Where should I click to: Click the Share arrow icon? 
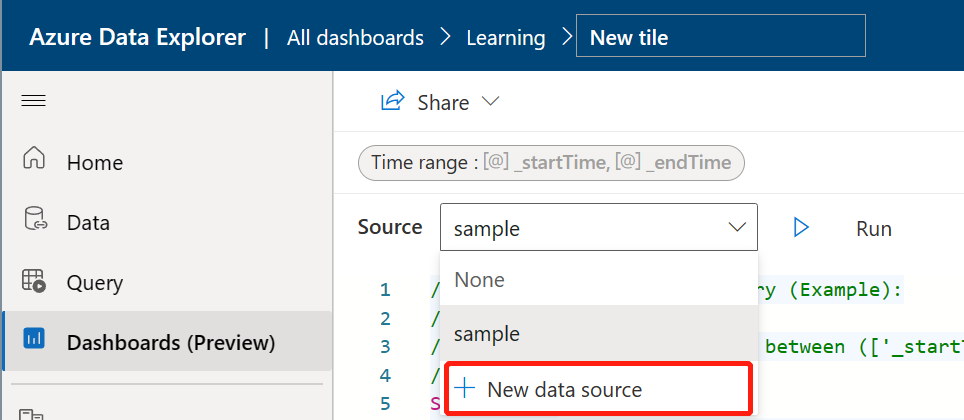click(392, 101)
